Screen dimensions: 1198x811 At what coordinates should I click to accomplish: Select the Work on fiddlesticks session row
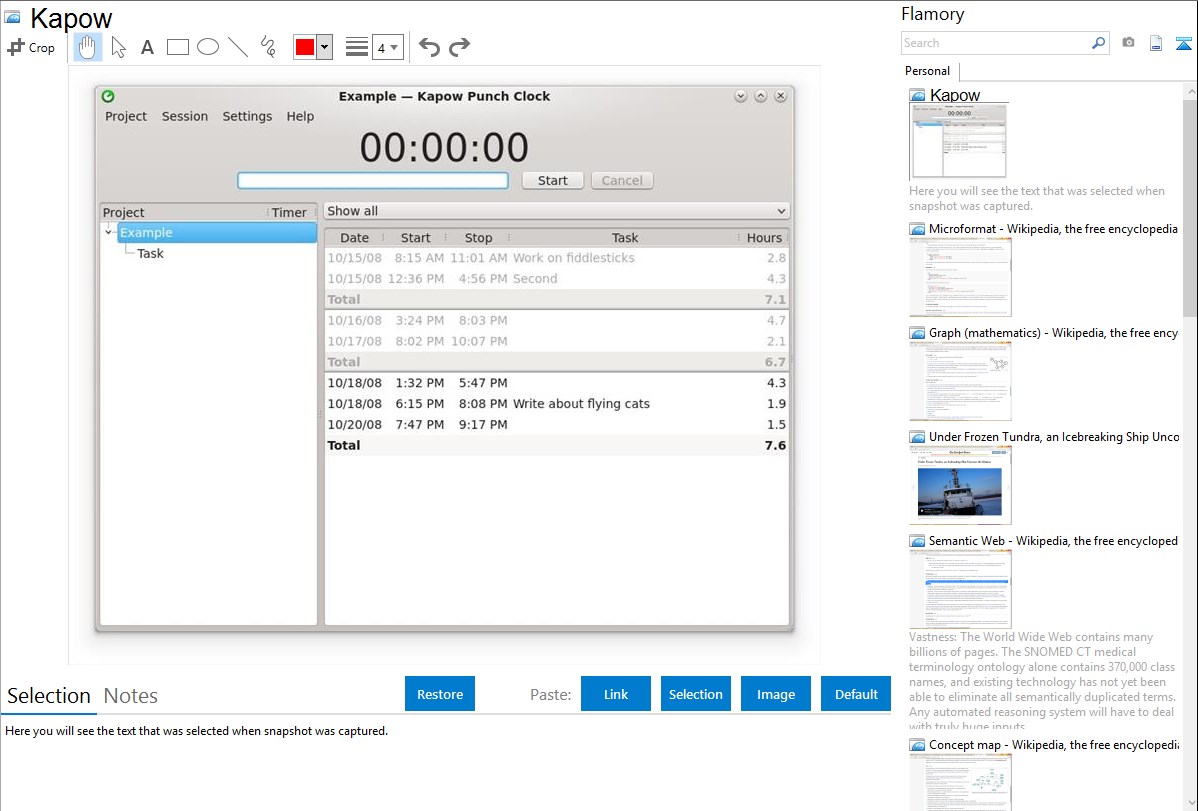(x=556, y=258)
